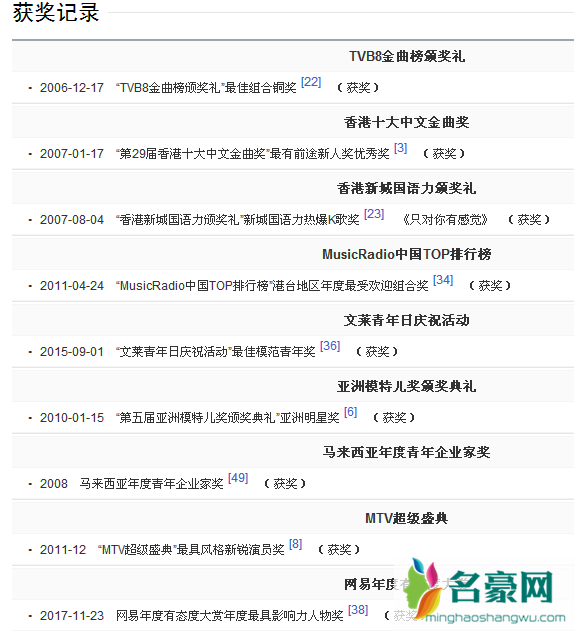Click the date 2011-04-24

72,286
